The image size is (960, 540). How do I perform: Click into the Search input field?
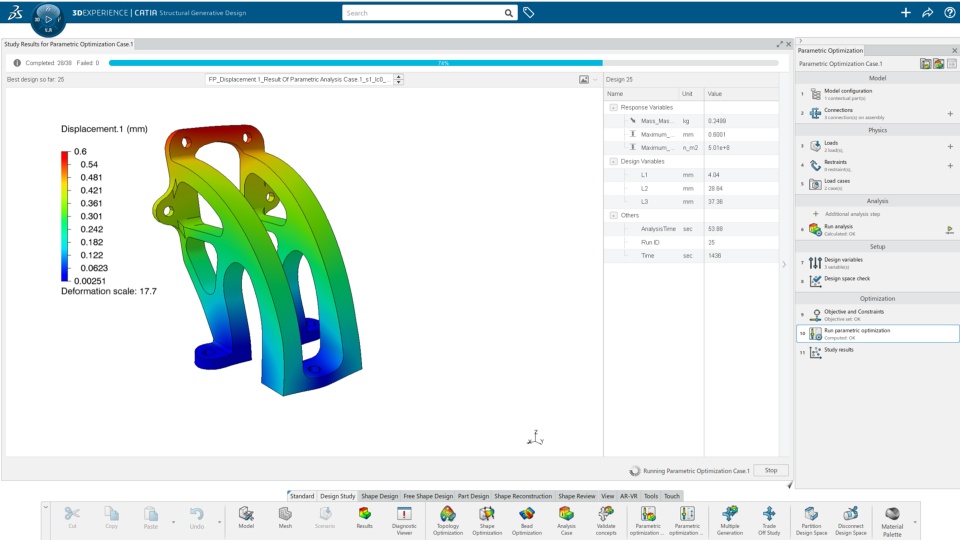[422, 13]
